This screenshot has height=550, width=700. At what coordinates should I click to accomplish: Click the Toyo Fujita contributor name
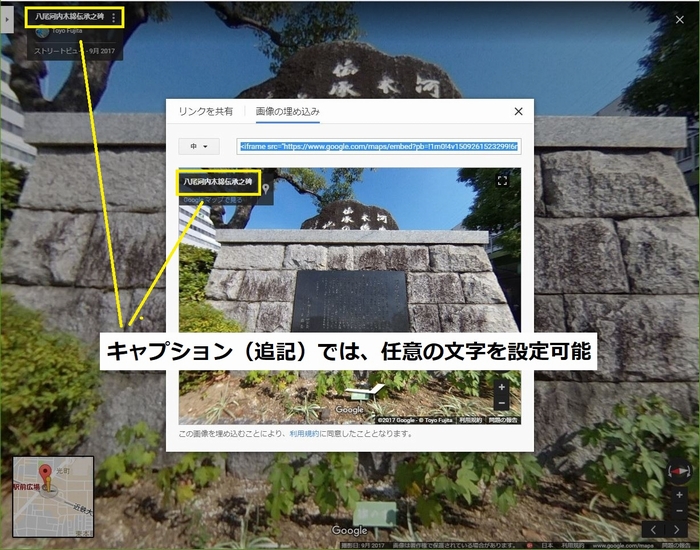pos(67,31)
